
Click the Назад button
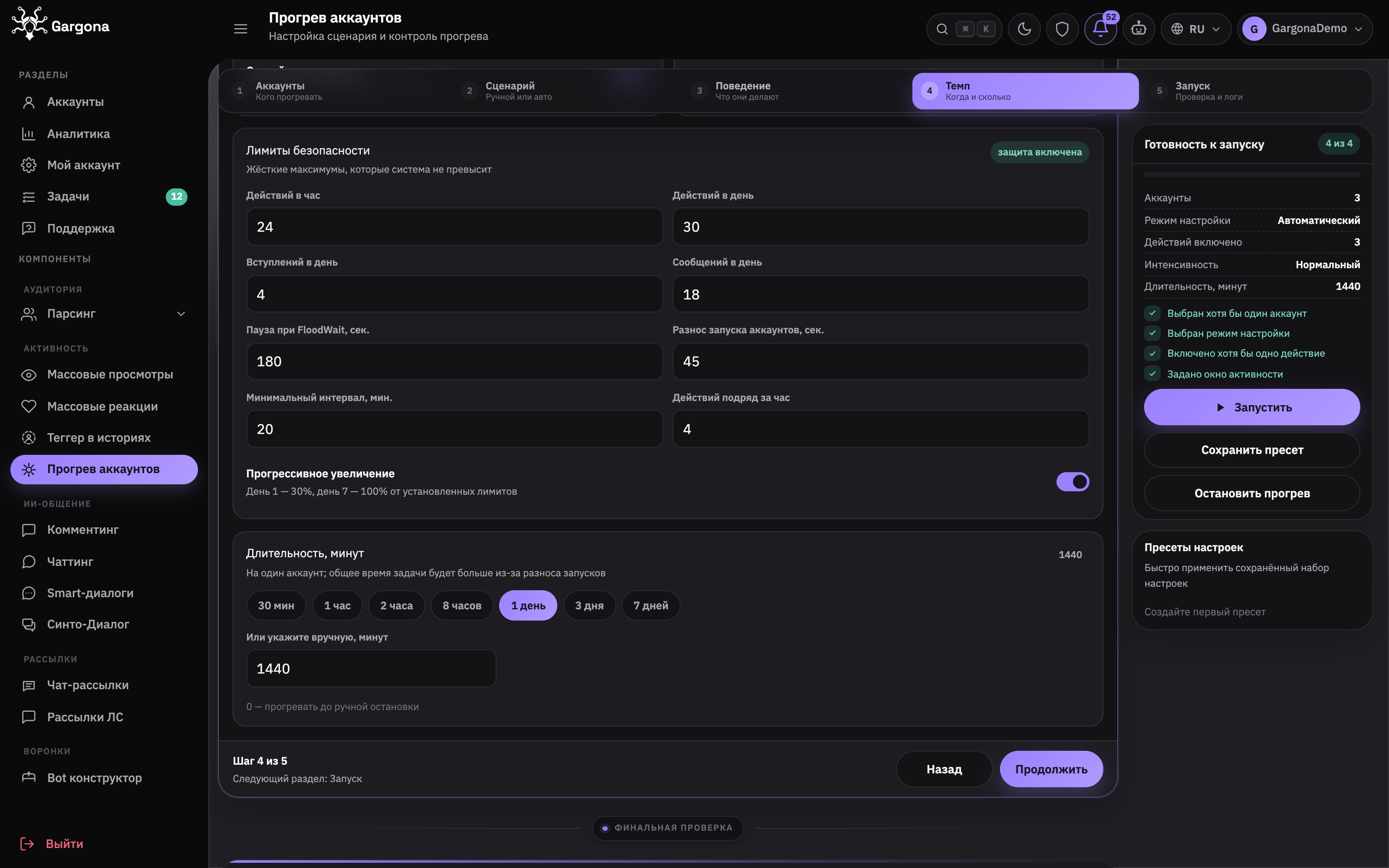[944, 769]
